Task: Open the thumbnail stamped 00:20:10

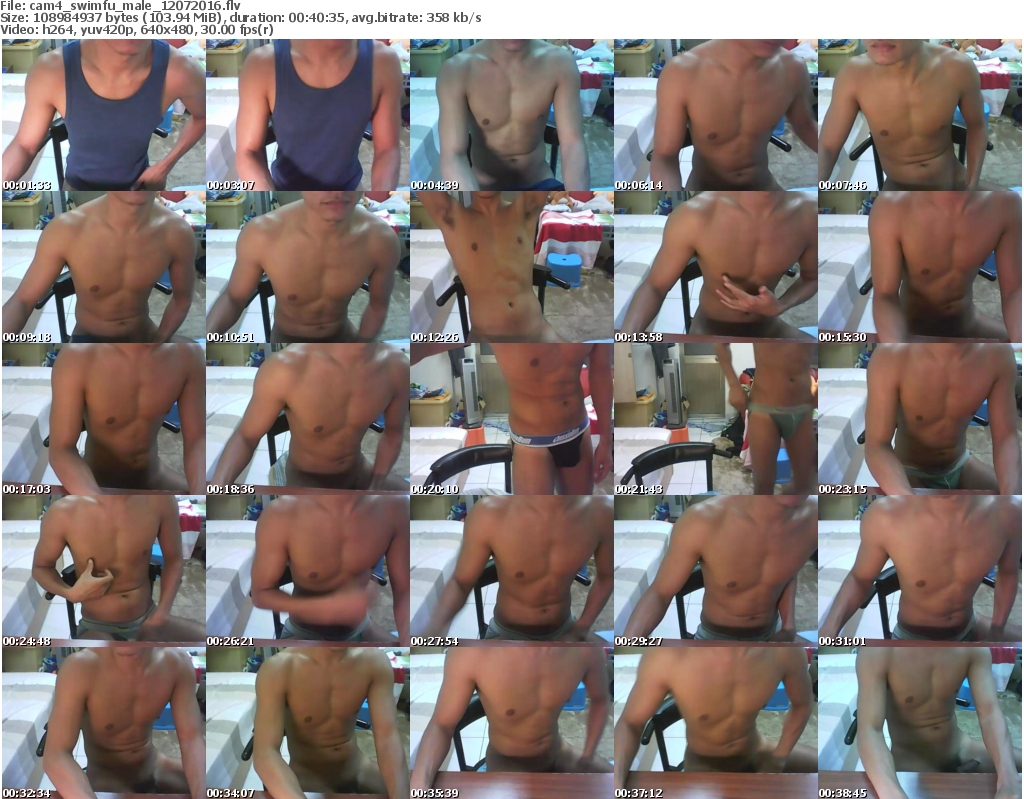Action: [x=511, y=419]
